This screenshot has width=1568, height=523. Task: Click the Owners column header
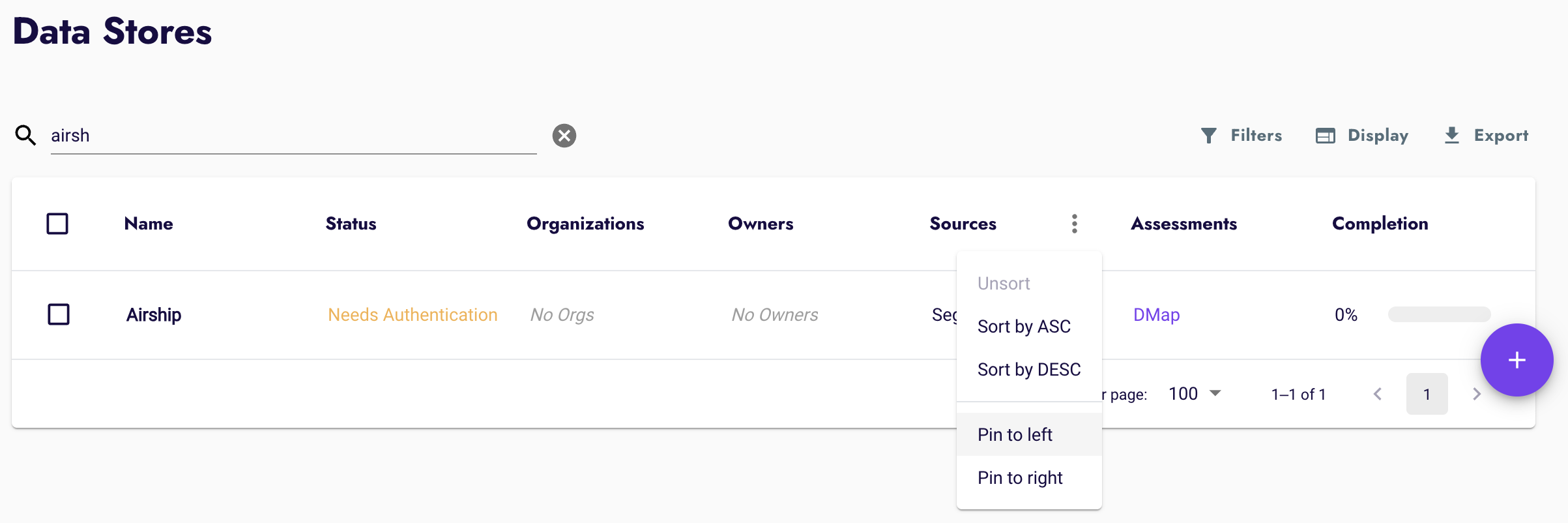[x=761, y=224]
